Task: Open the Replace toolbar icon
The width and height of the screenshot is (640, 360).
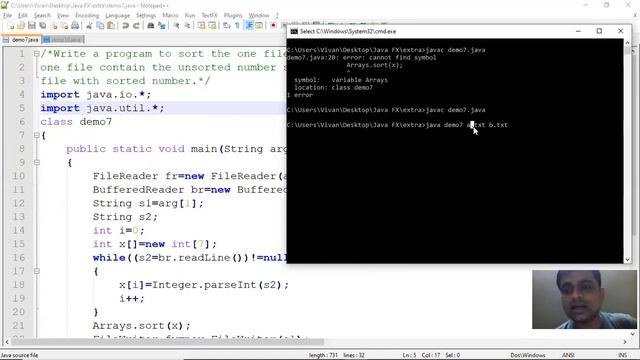Action: [162, 26]
